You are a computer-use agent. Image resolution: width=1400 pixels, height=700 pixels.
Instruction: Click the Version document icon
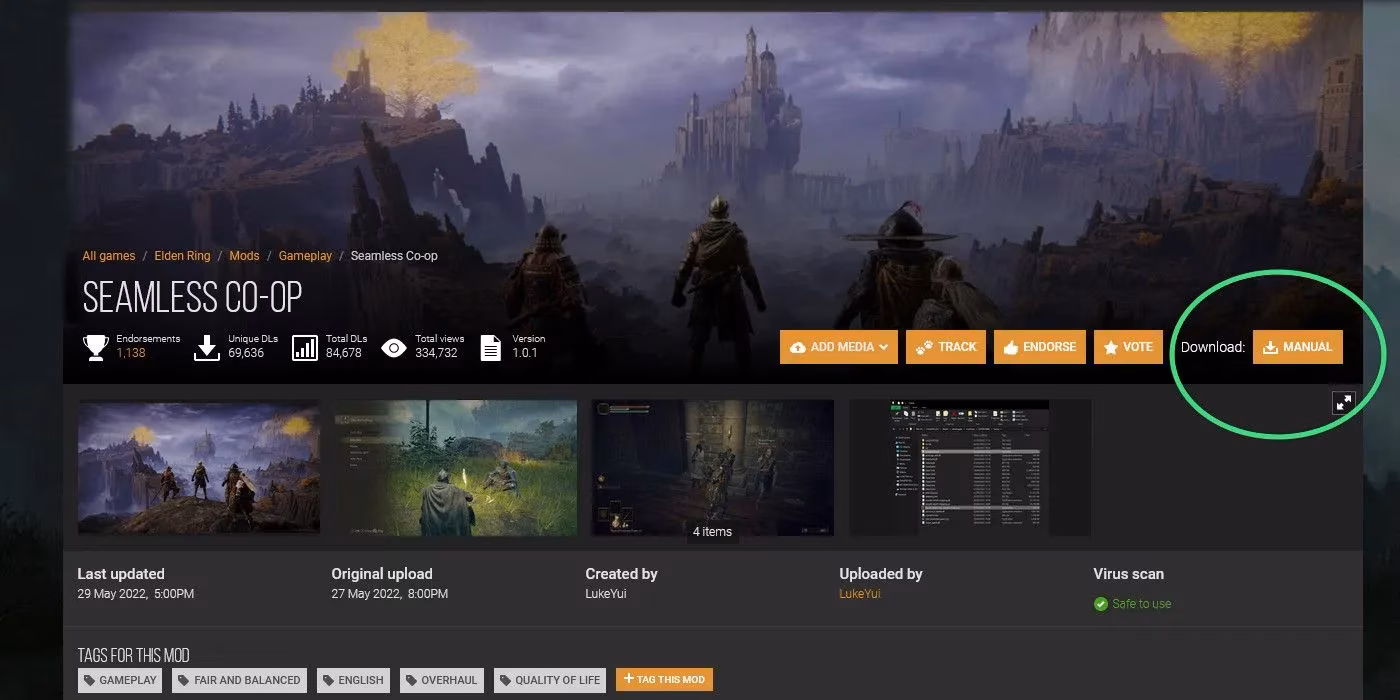(491, 347)
